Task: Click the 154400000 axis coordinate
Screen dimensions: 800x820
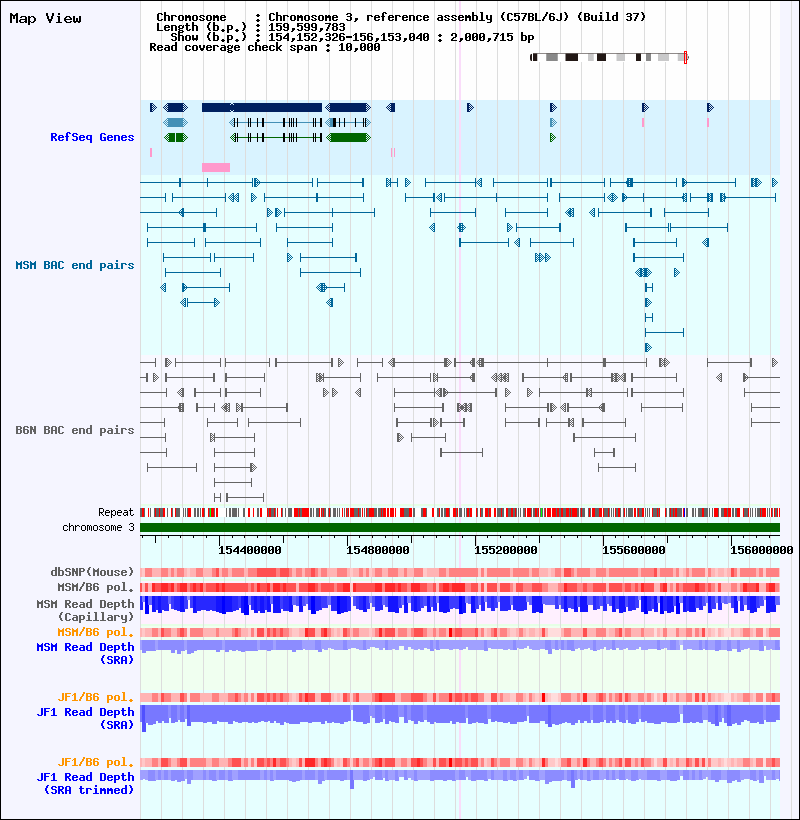Action: click(x=249, y=550)
